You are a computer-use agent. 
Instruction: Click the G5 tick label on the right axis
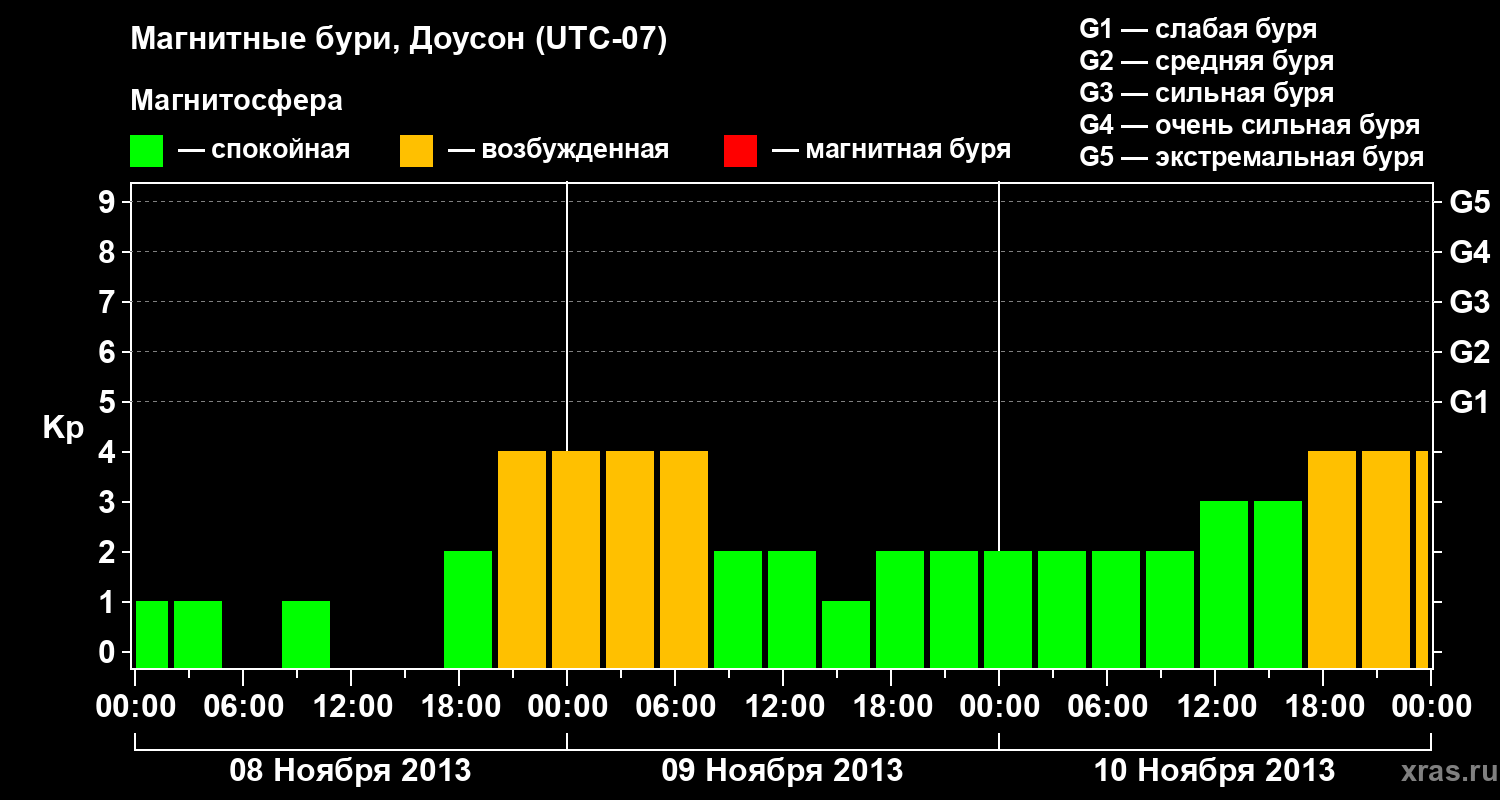1469,203
